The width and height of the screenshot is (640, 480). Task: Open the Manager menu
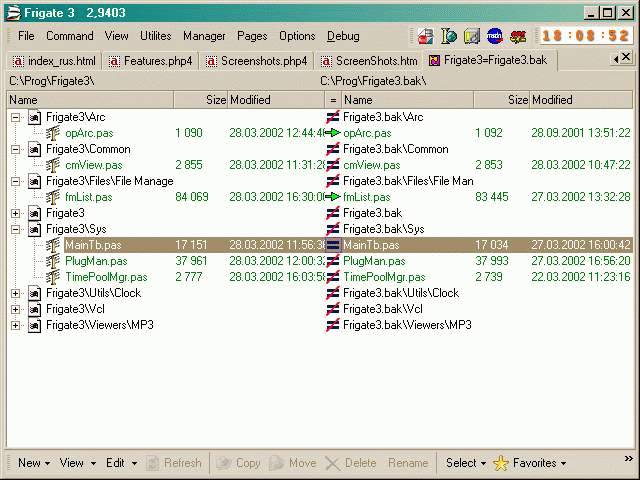(x=204, y=36)
